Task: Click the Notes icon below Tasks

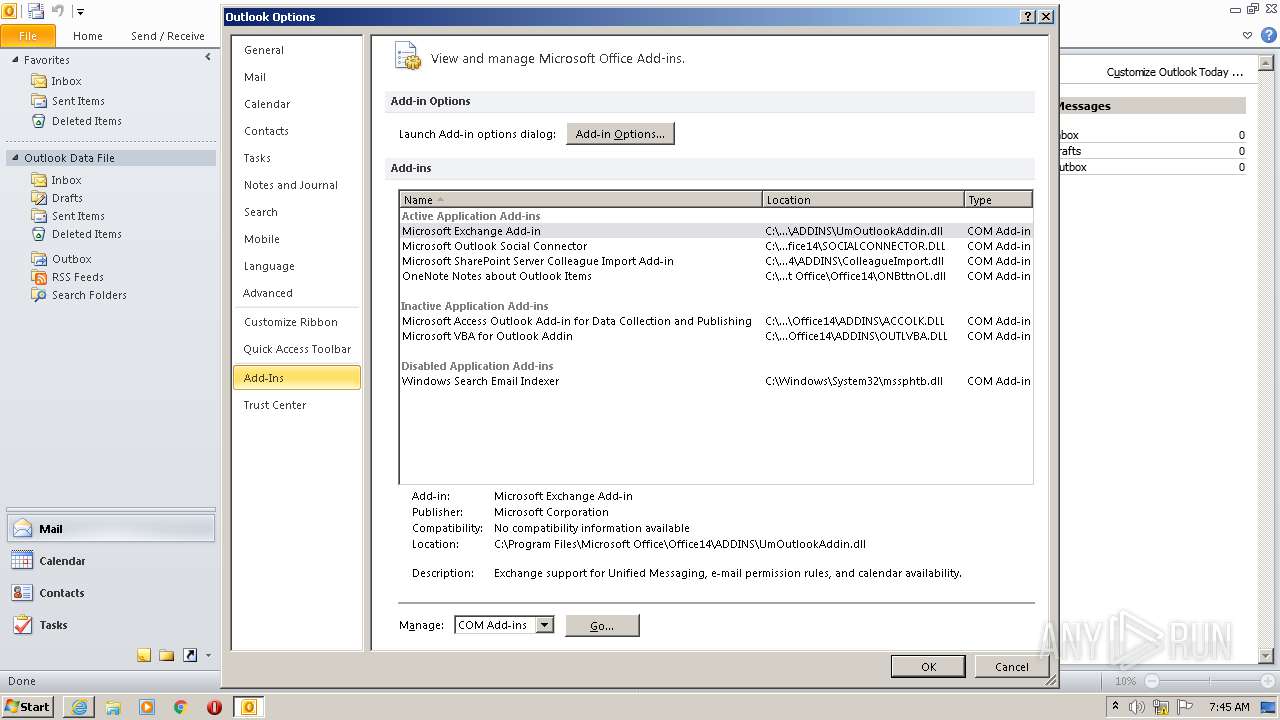Action: [x=144, y=656]
